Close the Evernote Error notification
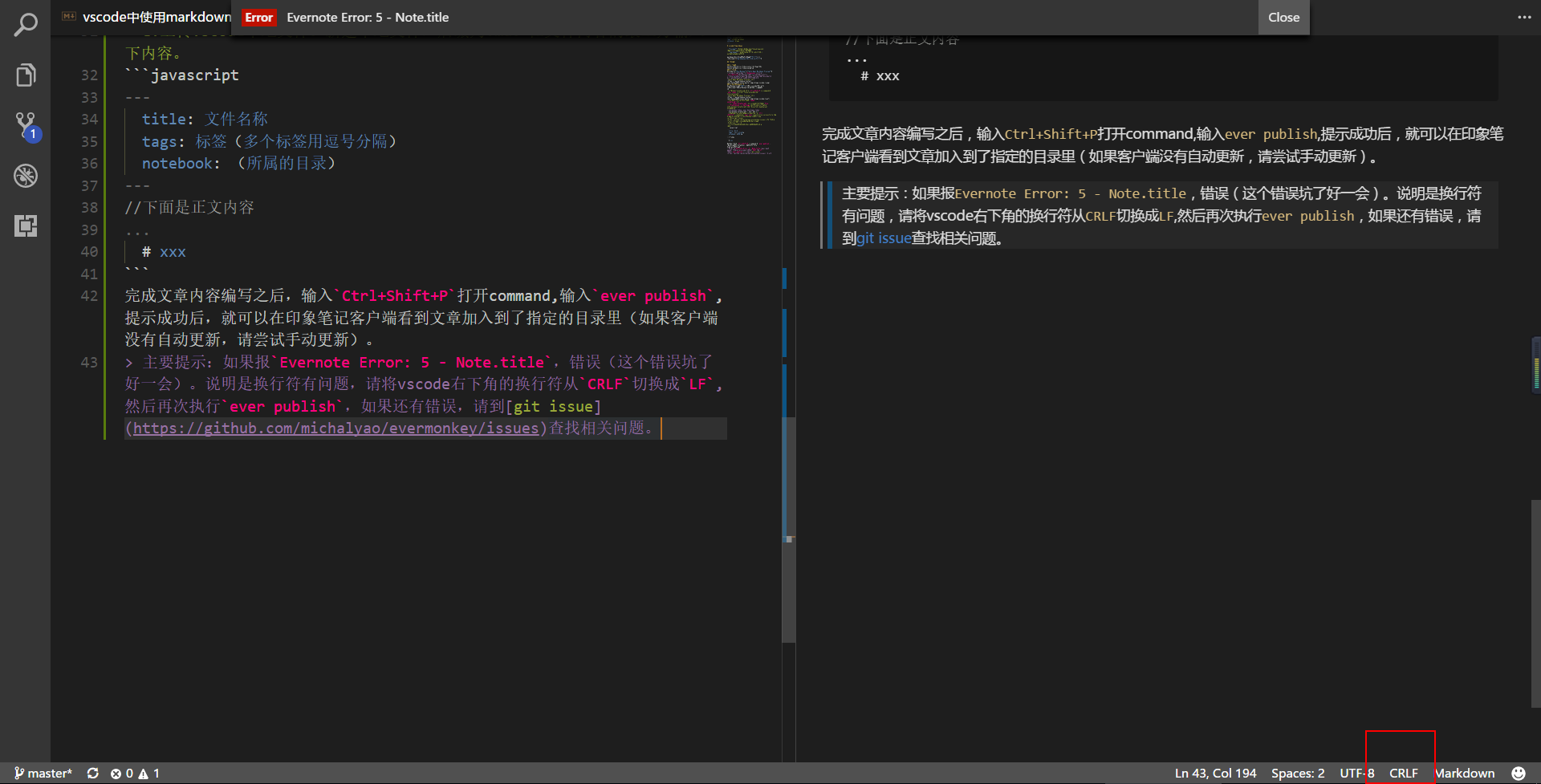The width and height of the screenshot is (1541, 784). [x=1283, y=17]
